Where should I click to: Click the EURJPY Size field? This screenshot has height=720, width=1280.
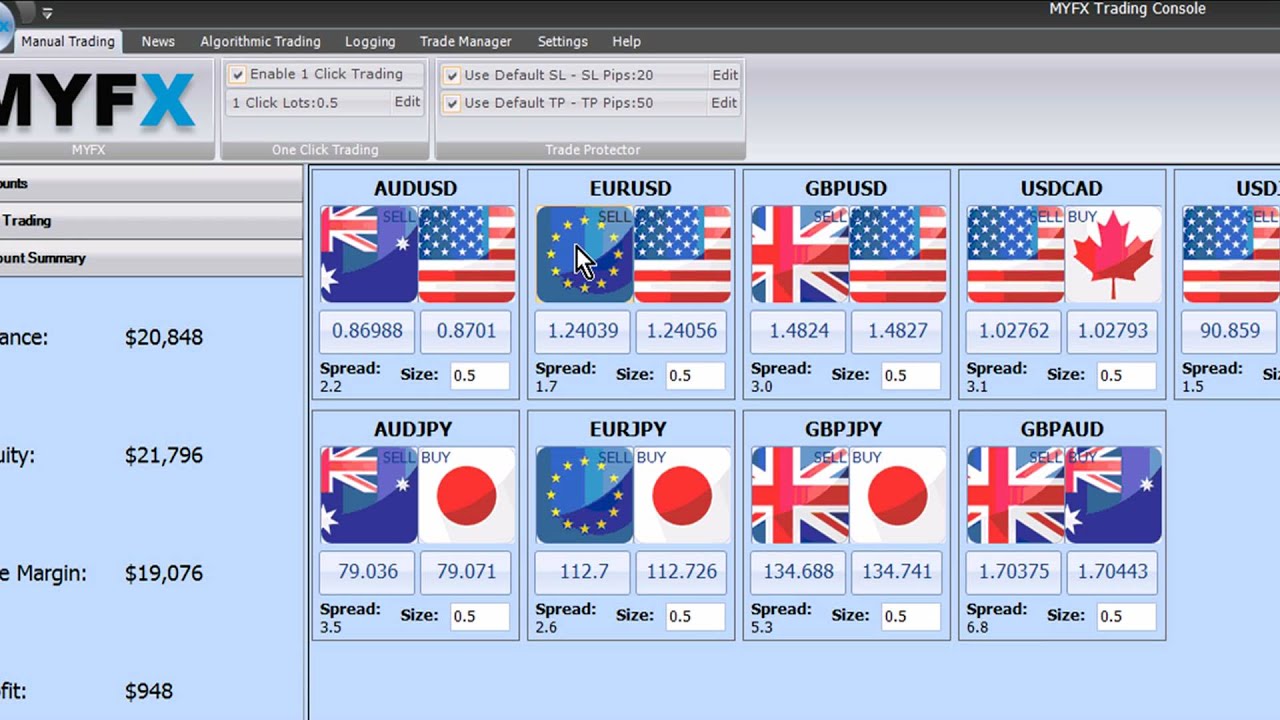coord(695,617)
